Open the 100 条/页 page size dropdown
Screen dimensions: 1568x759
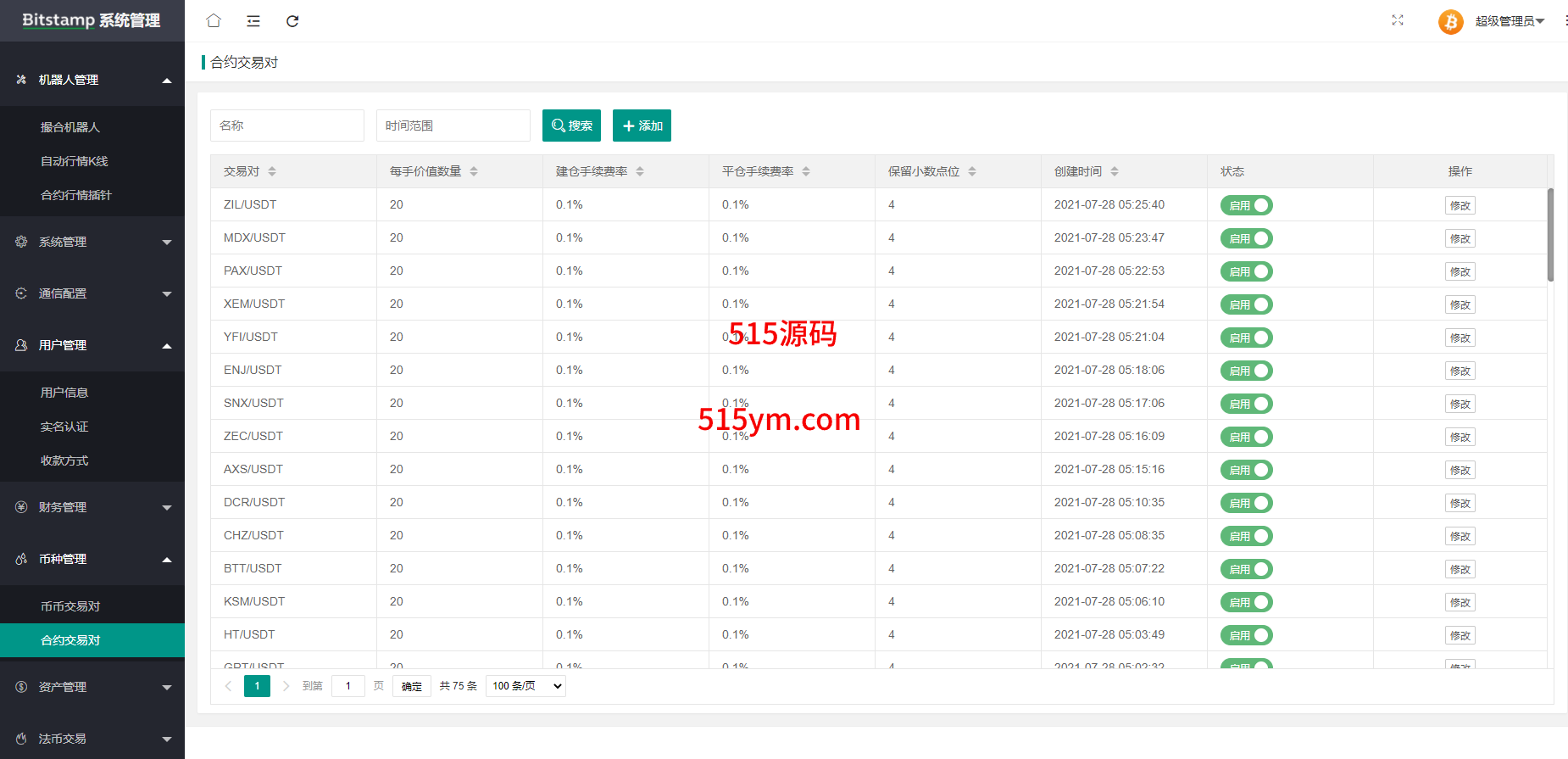coord(525,686)
